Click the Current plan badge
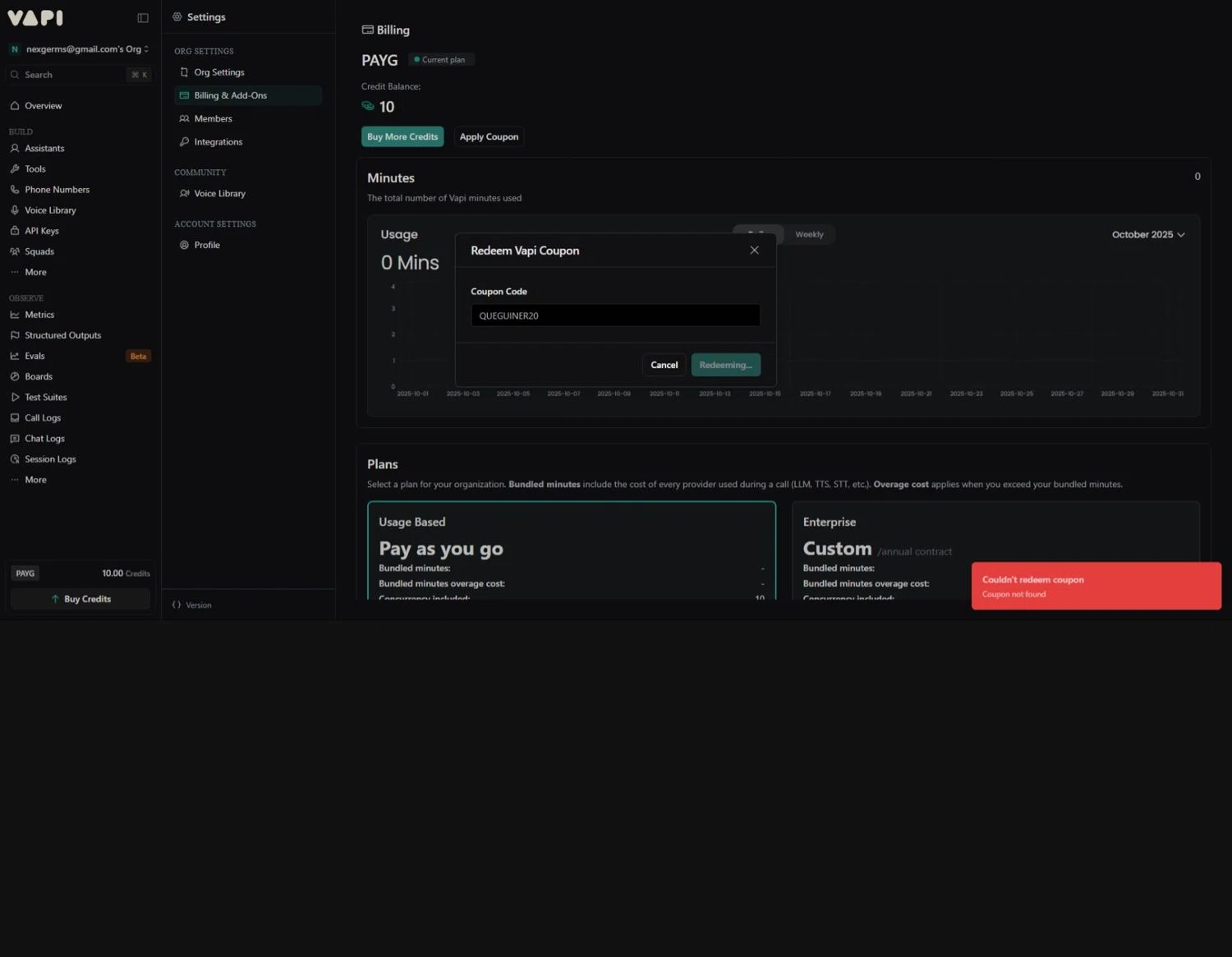Image resolution: width=1232 pixels, height=957 pixels. click(x=441, y=60)
